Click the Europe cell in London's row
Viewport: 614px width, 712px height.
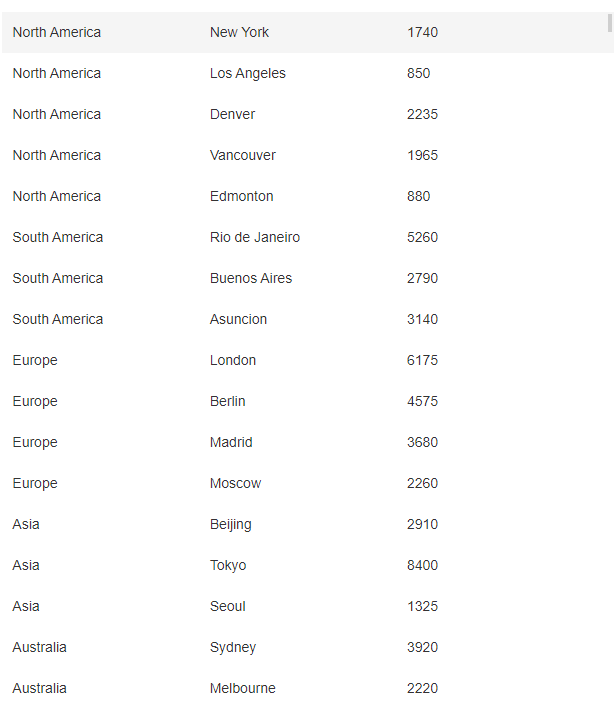pyautogui.click(x=35, y=360)
